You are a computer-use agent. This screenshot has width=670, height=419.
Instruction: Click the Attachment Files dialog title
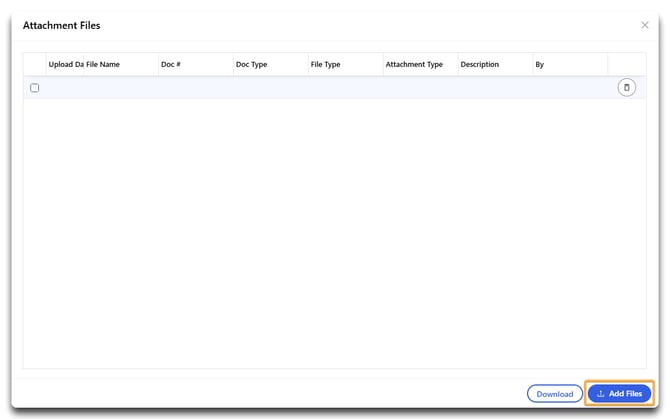(62, 25)
